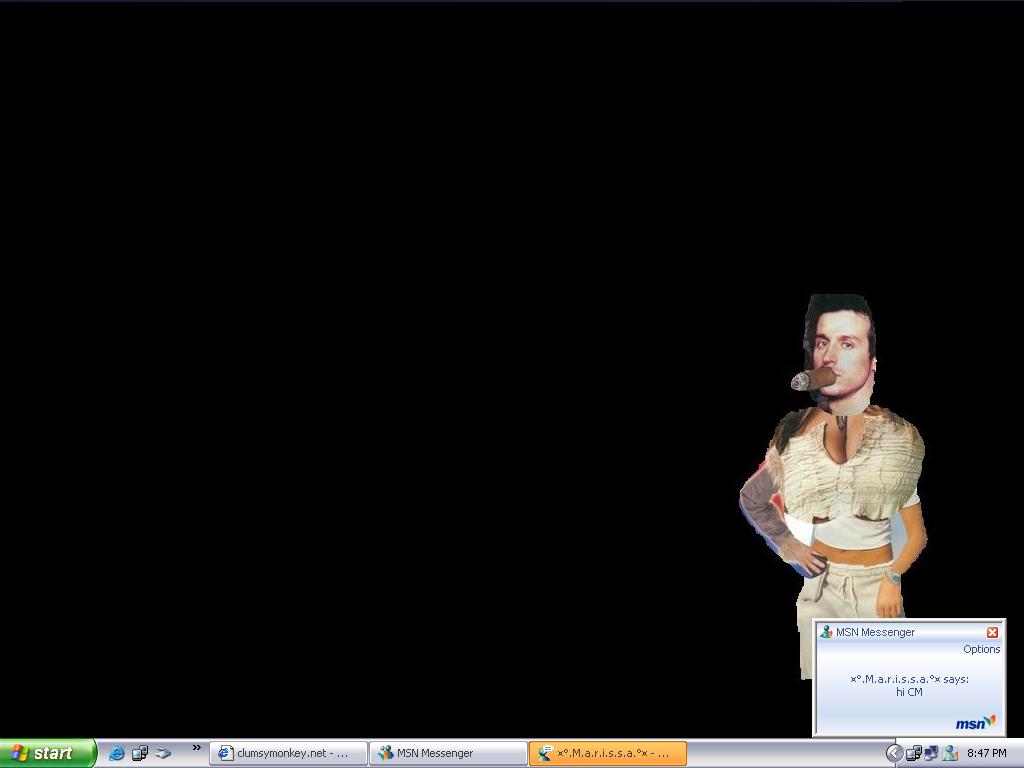Click the MSN butterfly logo in popup
Image resolution: width=1024 pixels, height=768 pixels.
(975, 723)
